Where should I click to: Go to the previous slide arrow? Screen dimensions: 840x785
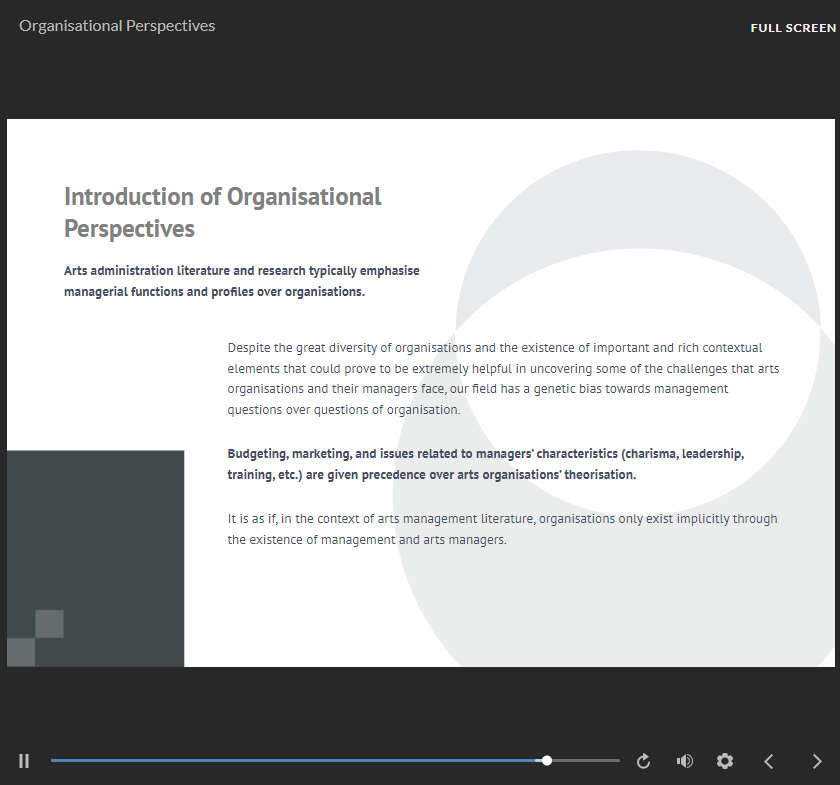(769, 761)
